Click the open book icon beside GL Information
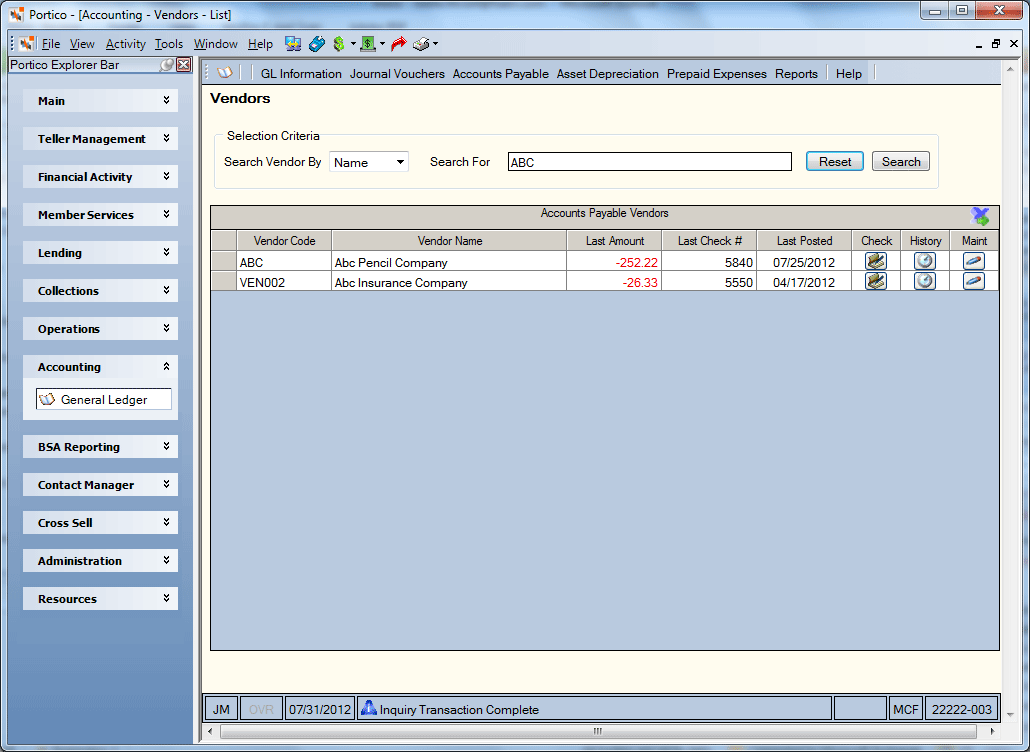The image size is (1030, 752). (225, 73)
